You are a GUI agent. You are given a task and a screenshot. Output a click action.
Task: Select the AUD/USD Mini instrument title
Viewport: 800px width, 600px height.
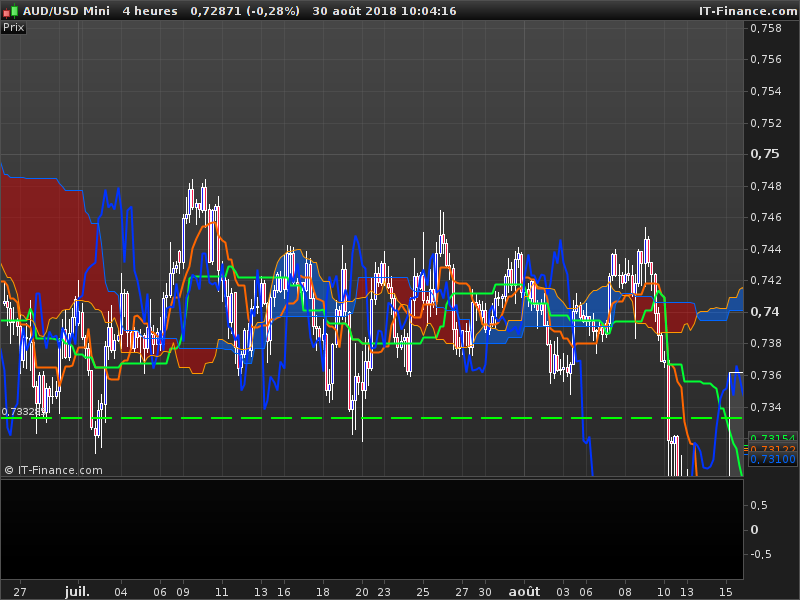[x=66, y=11]
